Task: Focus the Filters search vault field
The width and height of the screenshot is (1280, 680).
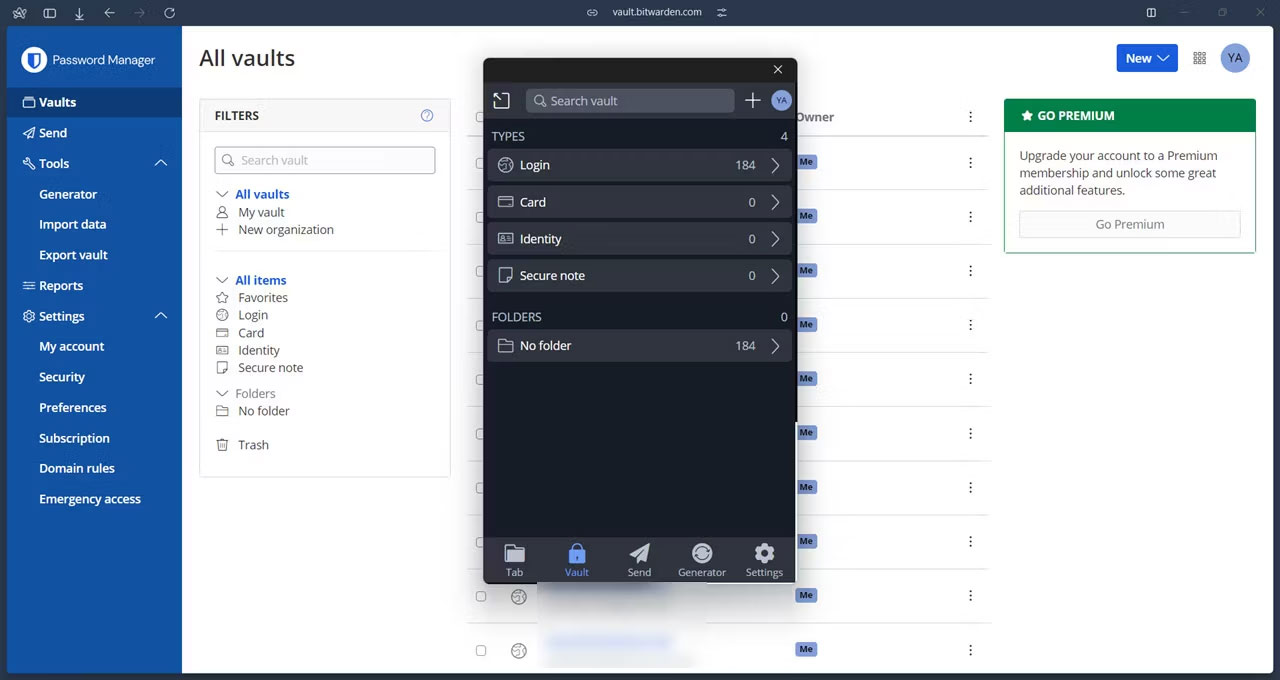Action: click(325, 160)
